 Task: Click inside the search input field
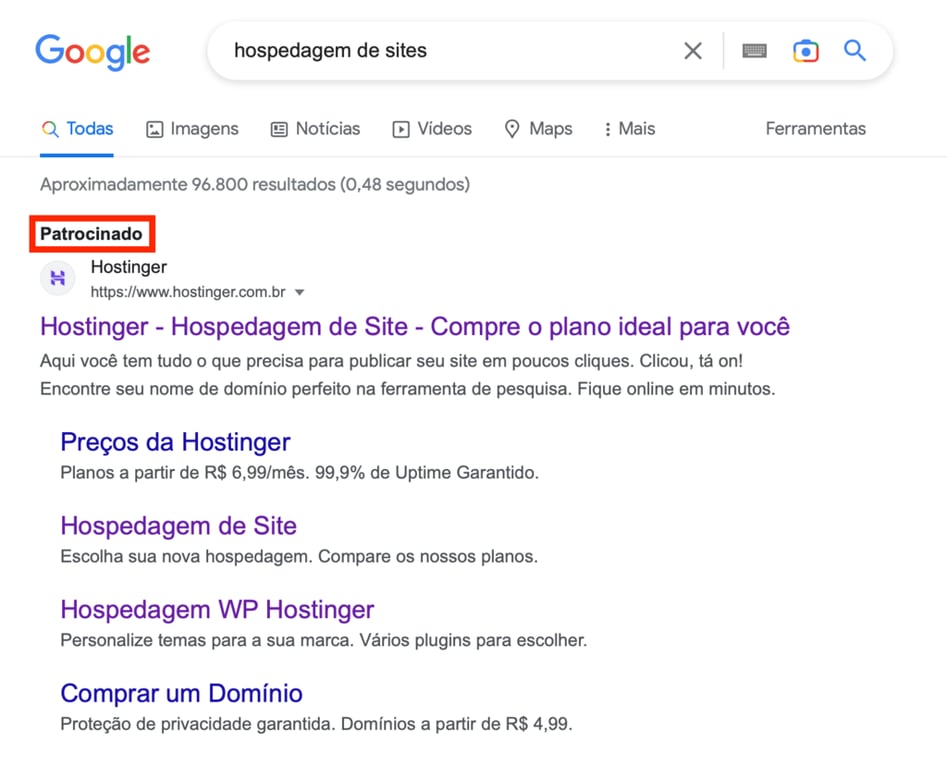click(x=450, y=50)
